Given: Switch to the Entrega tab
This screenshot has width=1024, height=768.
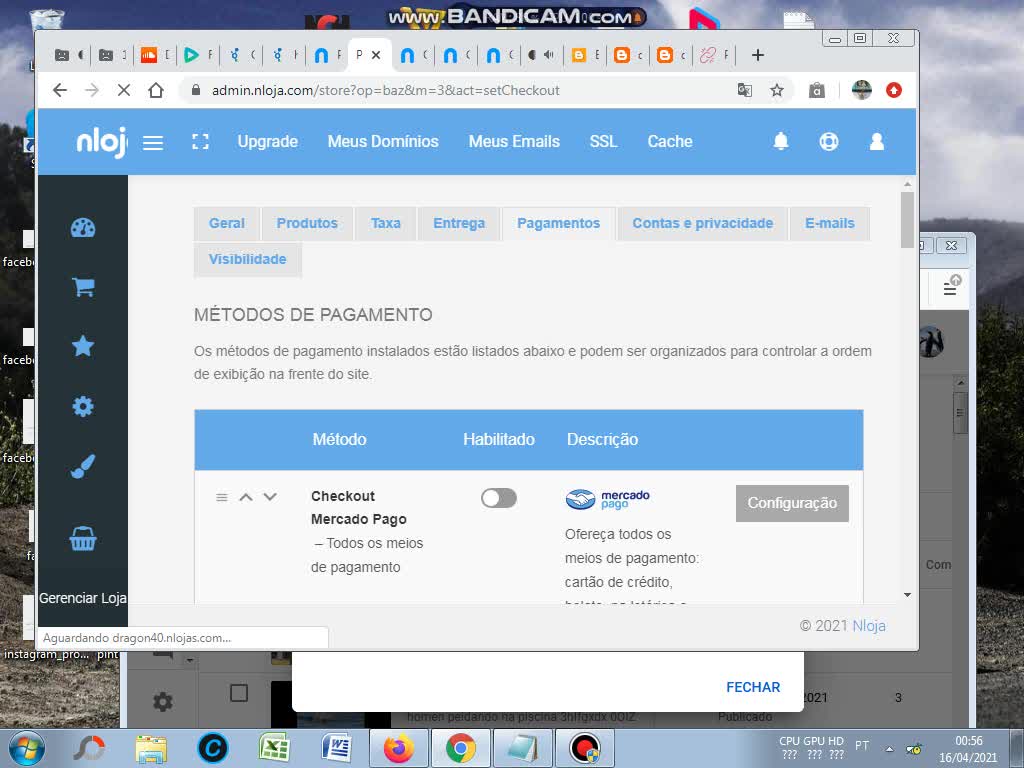Looking at the screenshot, I should (x=459, y=223).
